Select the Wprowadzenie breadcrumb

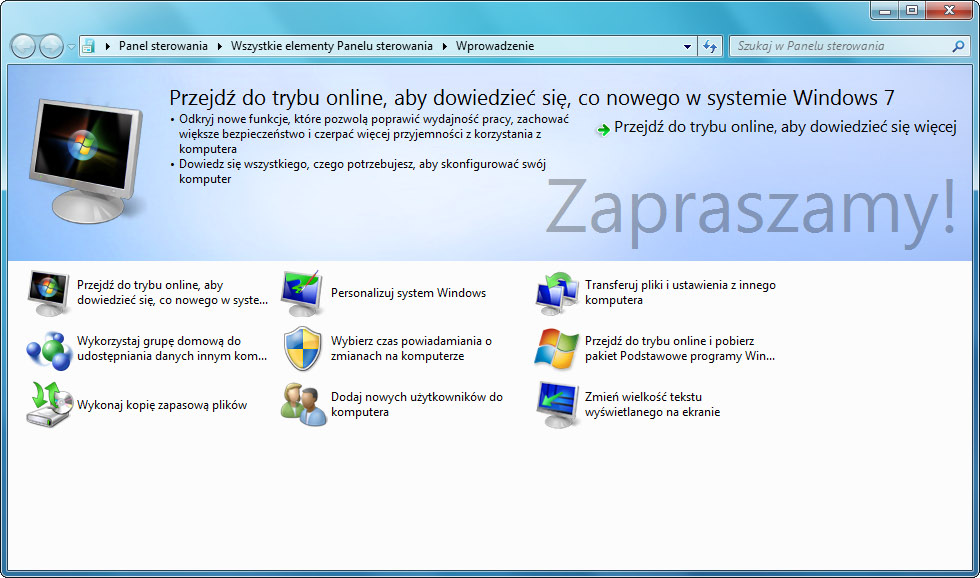click(x=495, y=46)
